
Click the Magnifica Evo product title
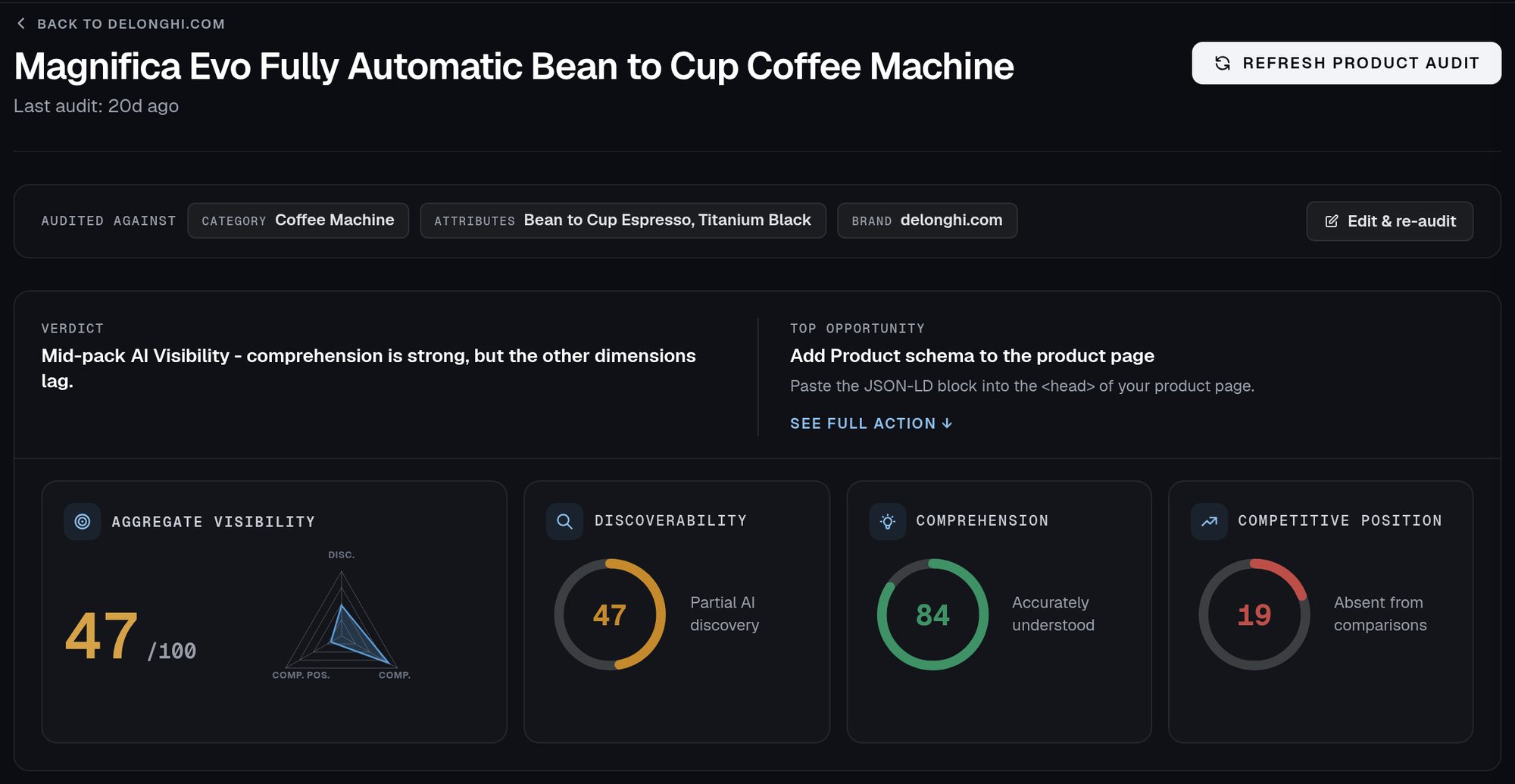(x=514, y=67)
